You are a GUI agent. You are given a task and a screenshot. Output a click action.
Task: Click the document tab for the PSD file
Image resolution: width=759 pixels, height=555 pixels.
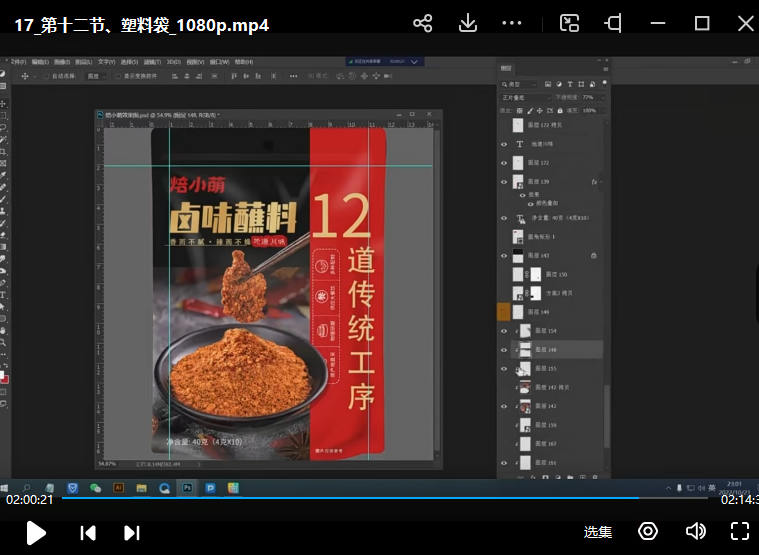(160, 115)
